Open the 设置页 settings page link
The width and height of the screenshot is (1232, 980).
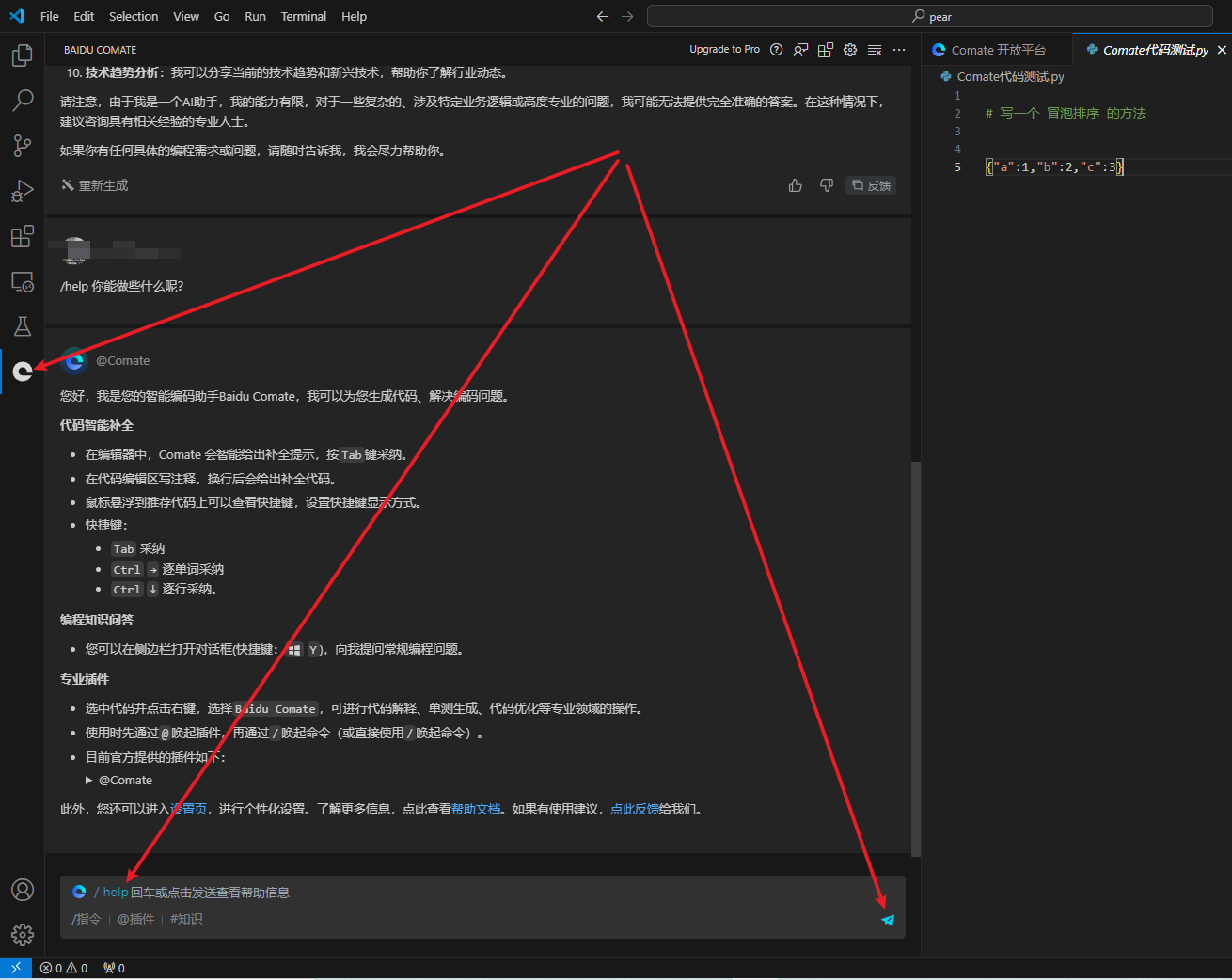(x=189, y=809)
